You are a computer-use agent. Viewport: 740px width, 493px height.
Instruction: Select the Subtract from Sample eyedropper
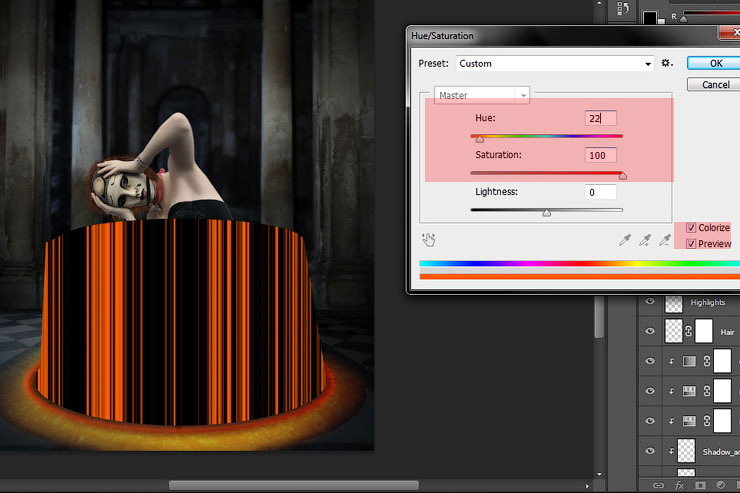coord(667,240)
